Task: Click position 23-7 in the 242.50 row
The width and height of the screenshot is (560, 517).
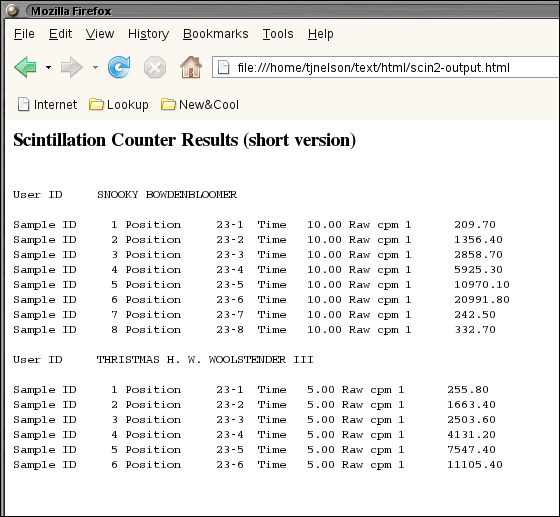Action: point(230,315)
